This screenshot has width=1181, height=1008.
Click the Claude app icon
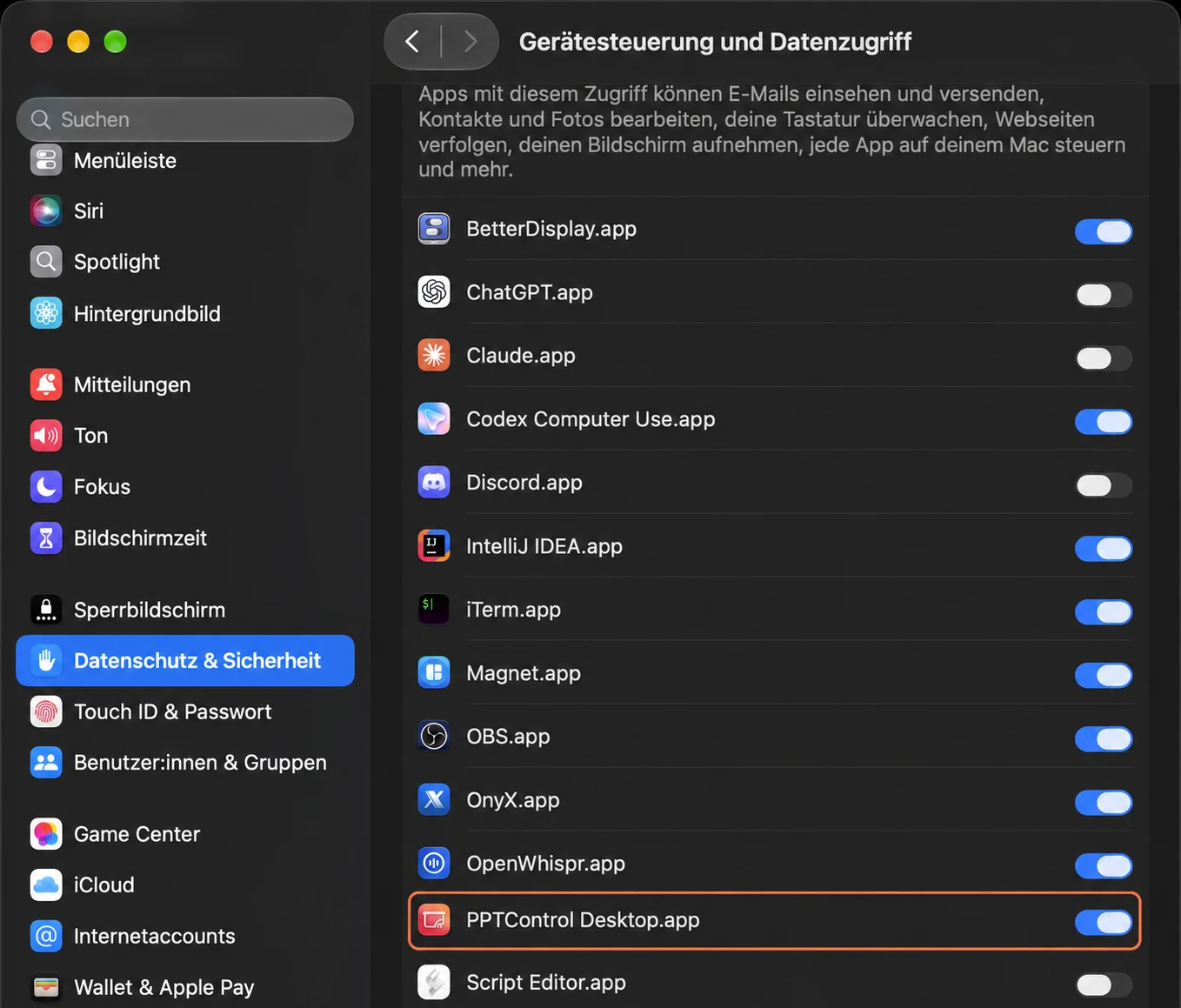click(x=434, y=356)
